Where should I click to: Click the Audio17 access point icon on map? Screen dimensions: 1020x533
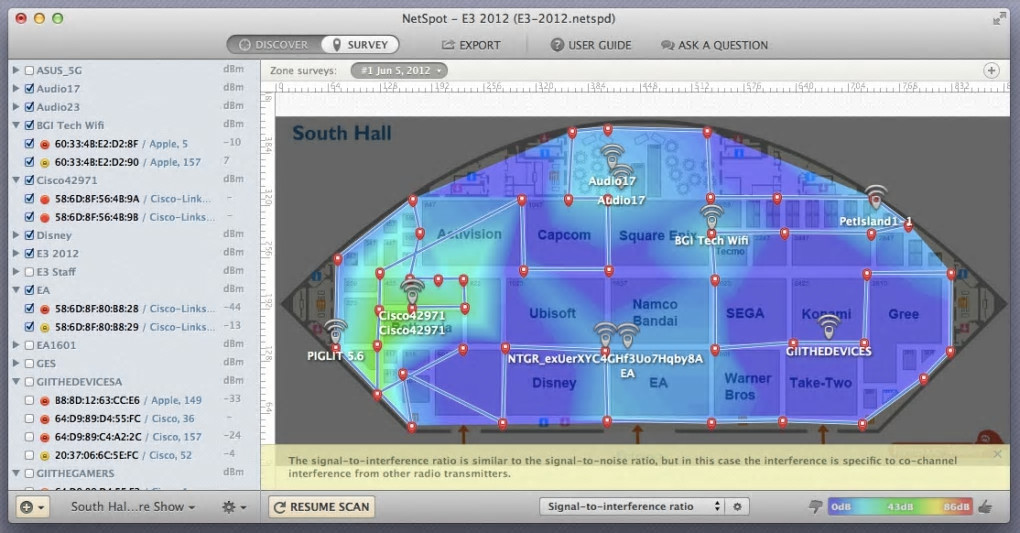click(x=612, y=158)
